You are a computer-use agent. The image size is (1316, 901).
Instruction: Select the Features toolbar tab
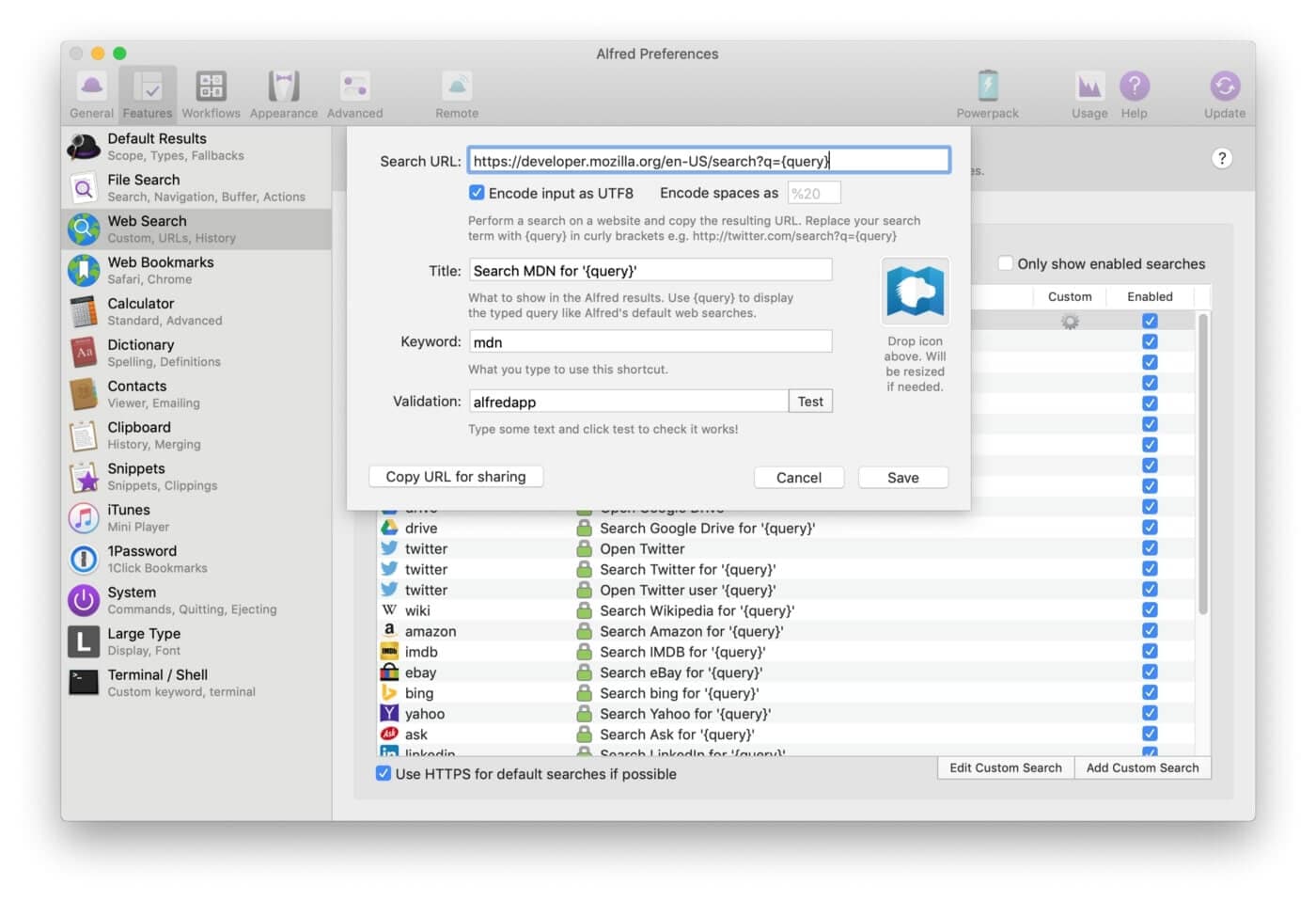[148, 95]
